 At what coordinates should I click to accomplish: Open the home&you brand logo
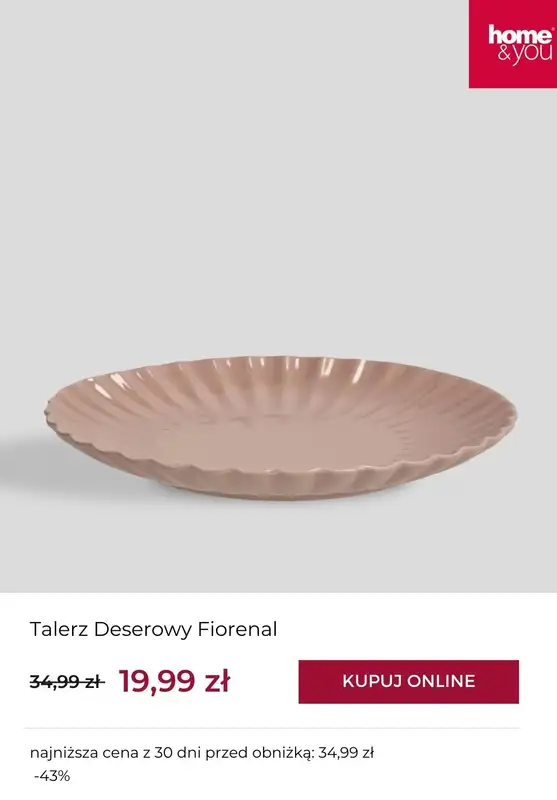513,44
